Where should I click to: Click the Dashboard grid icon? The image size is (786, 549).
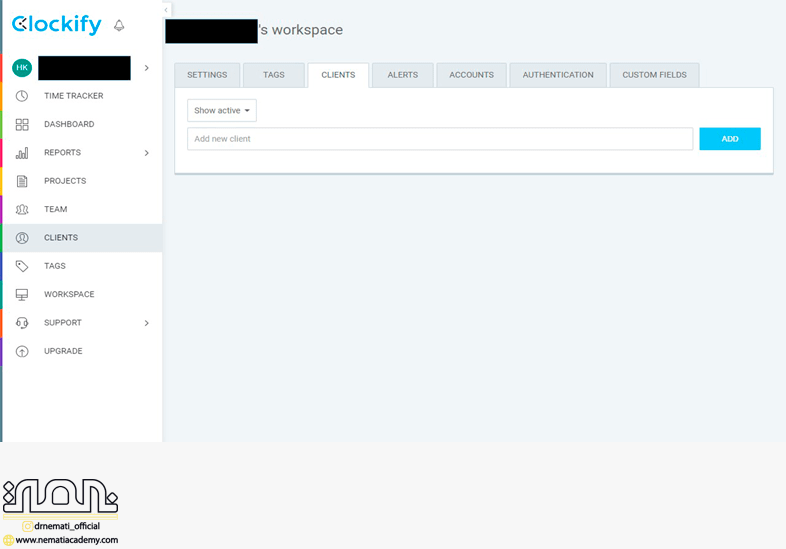(22, 124)
